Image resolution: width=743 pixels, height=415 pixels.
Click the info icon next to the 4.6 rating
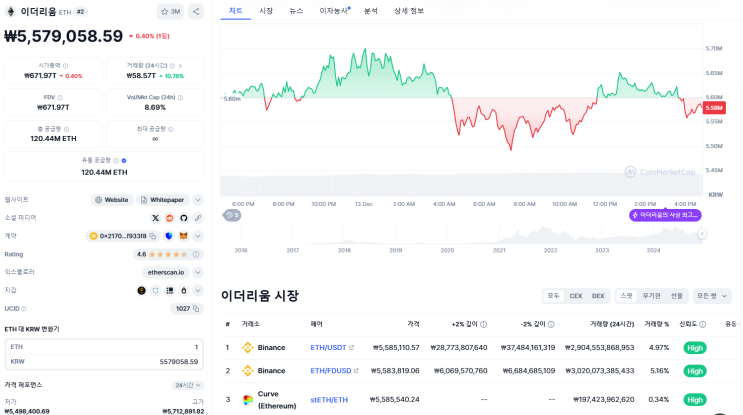point(196,254)
